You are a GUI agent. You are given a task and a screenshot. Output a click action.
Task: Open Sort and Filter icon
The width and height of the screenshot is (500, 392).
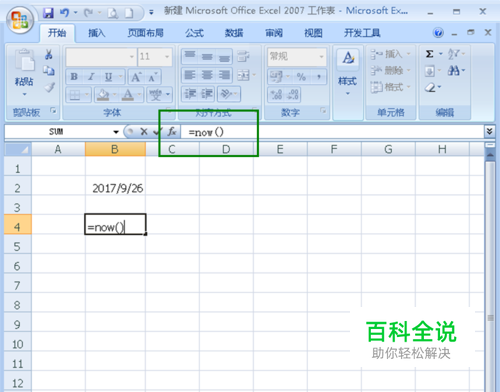(x=453, y=54)
